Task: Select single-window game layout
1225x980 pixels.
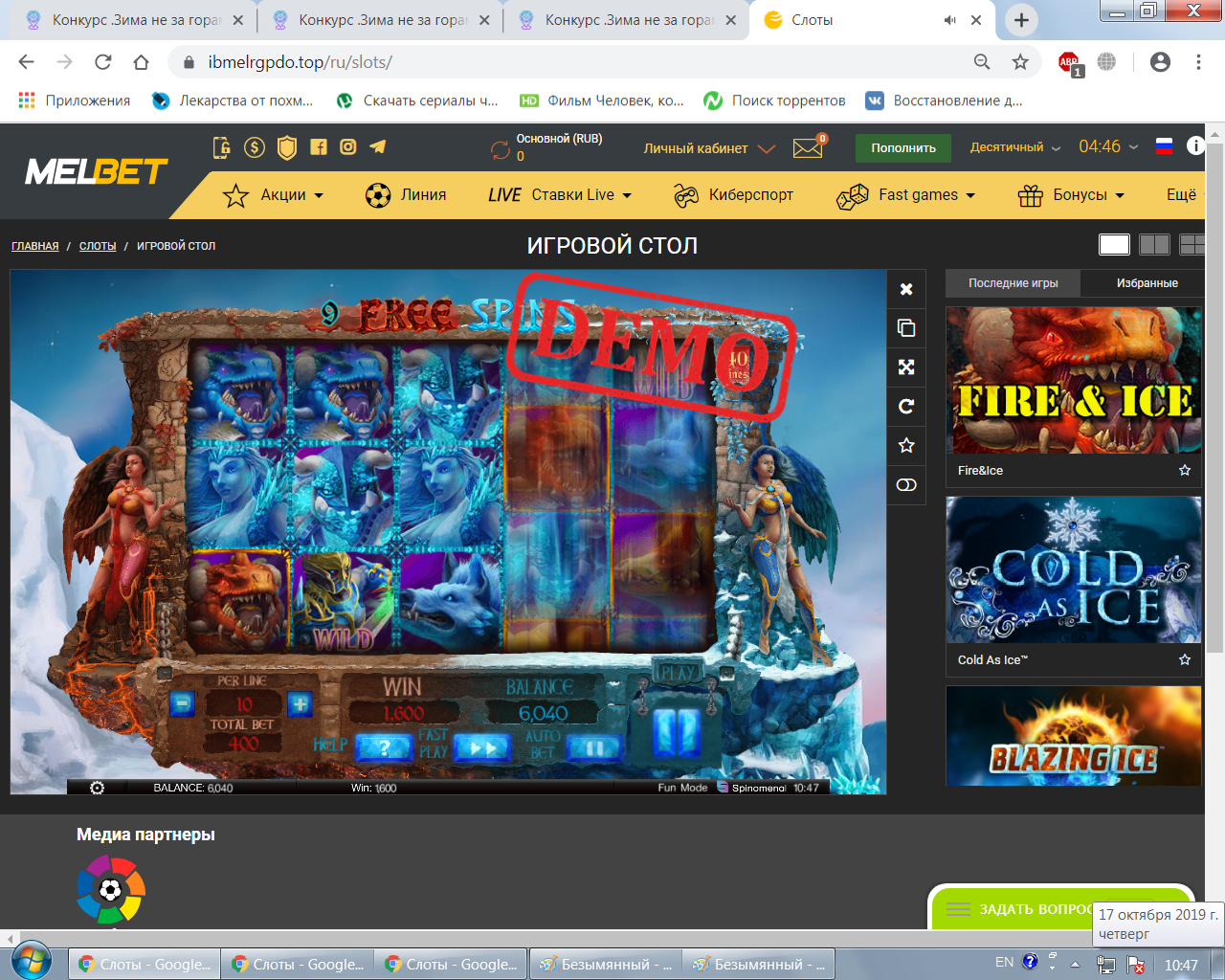Action: (x=1114, y=245)
